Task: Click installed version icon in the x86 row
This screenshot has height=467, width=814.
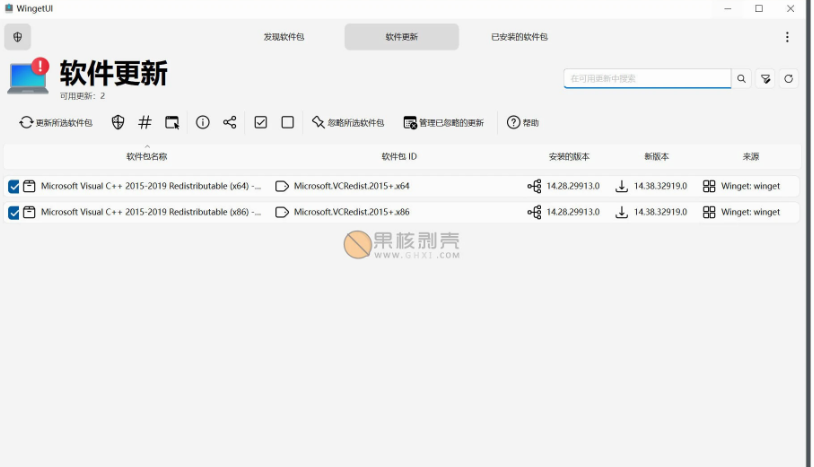Action: (534, 212)
